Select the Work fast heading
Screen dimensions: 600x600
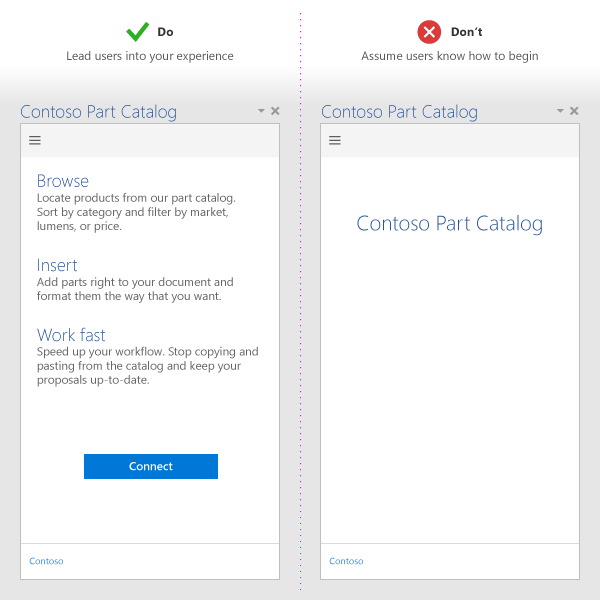coord(71,335)
